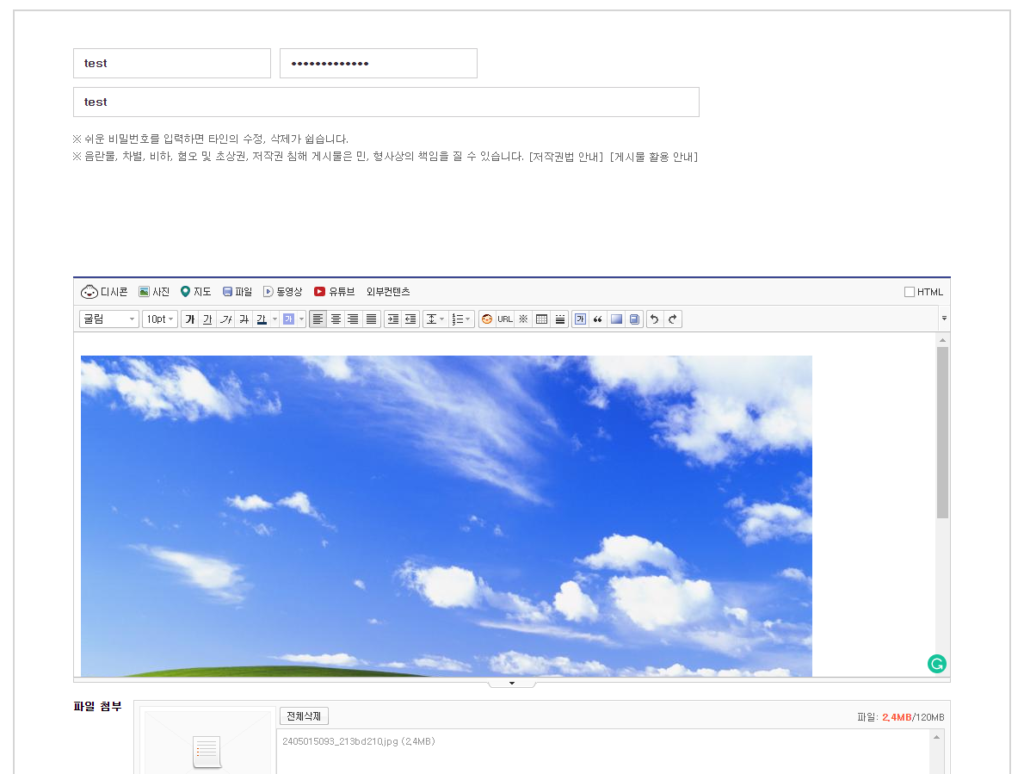Click the 전체삭제 delete all button
1024x774 pixels.
click(x=304, y=716)
